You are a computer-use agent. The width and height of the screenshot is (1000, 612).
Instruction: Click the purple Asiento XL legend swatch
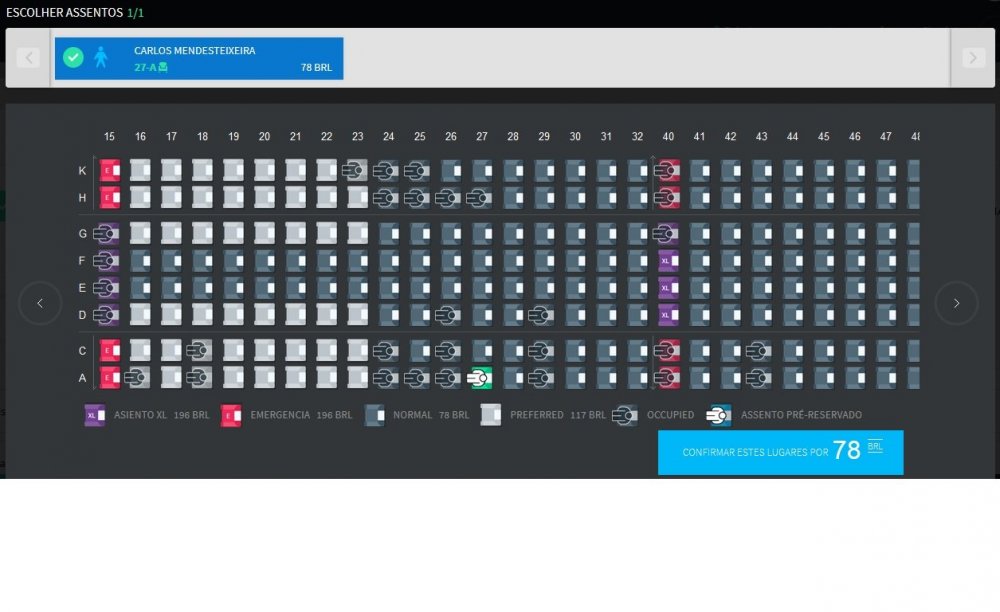pyautogui.click(x=95, y=415)
